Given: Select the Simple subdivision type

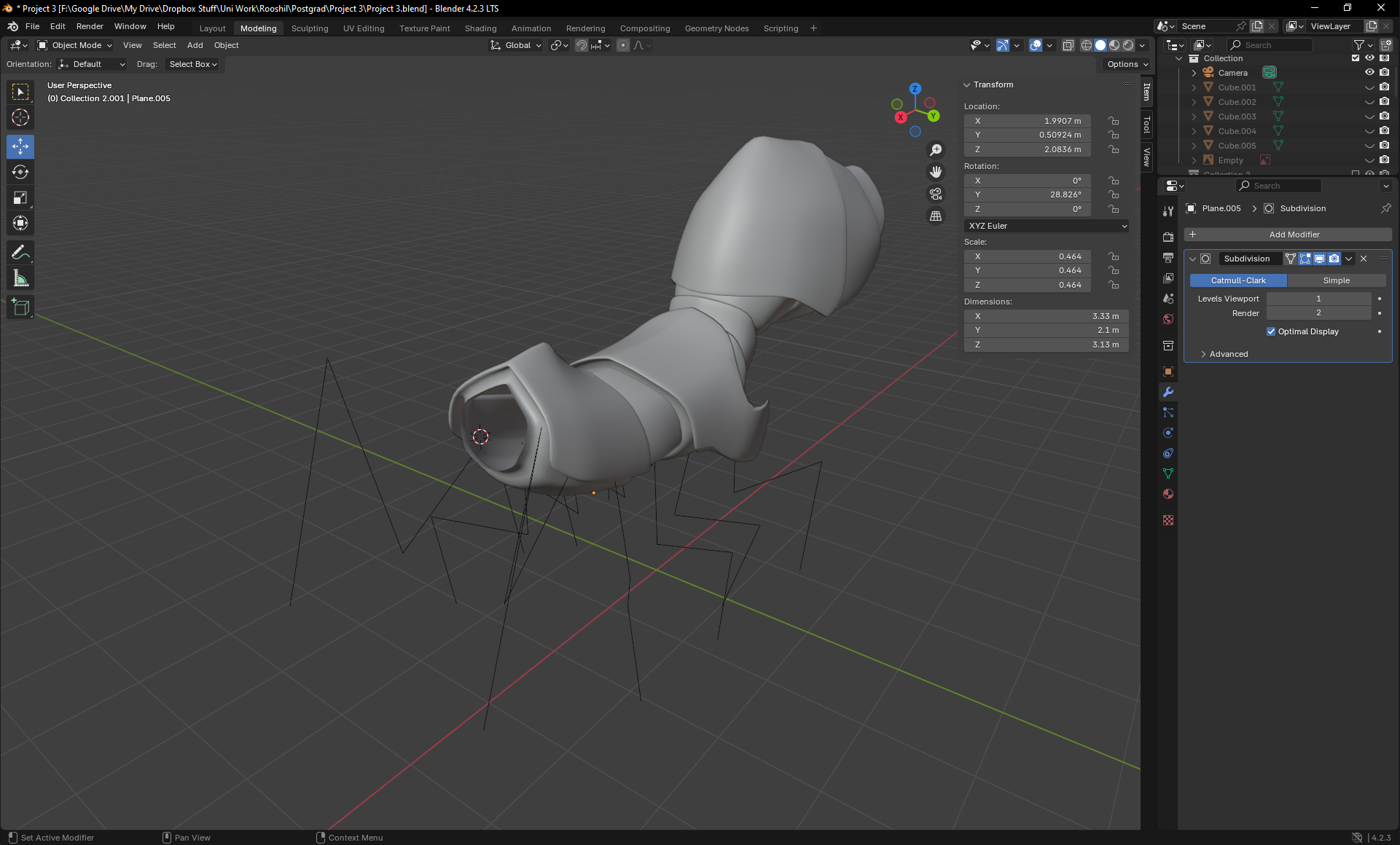Looking at the screenshot, I should (1336, 280).
